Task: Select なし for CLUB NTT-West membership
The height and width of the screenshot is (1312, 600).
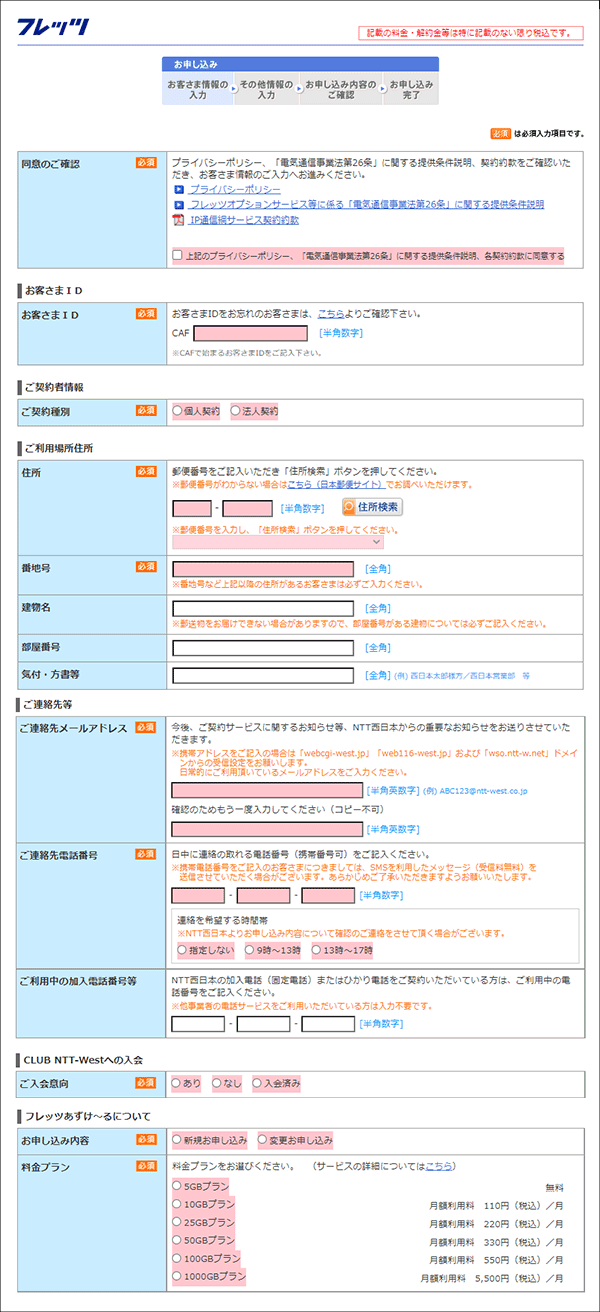Action: (x=218, y=1083)
